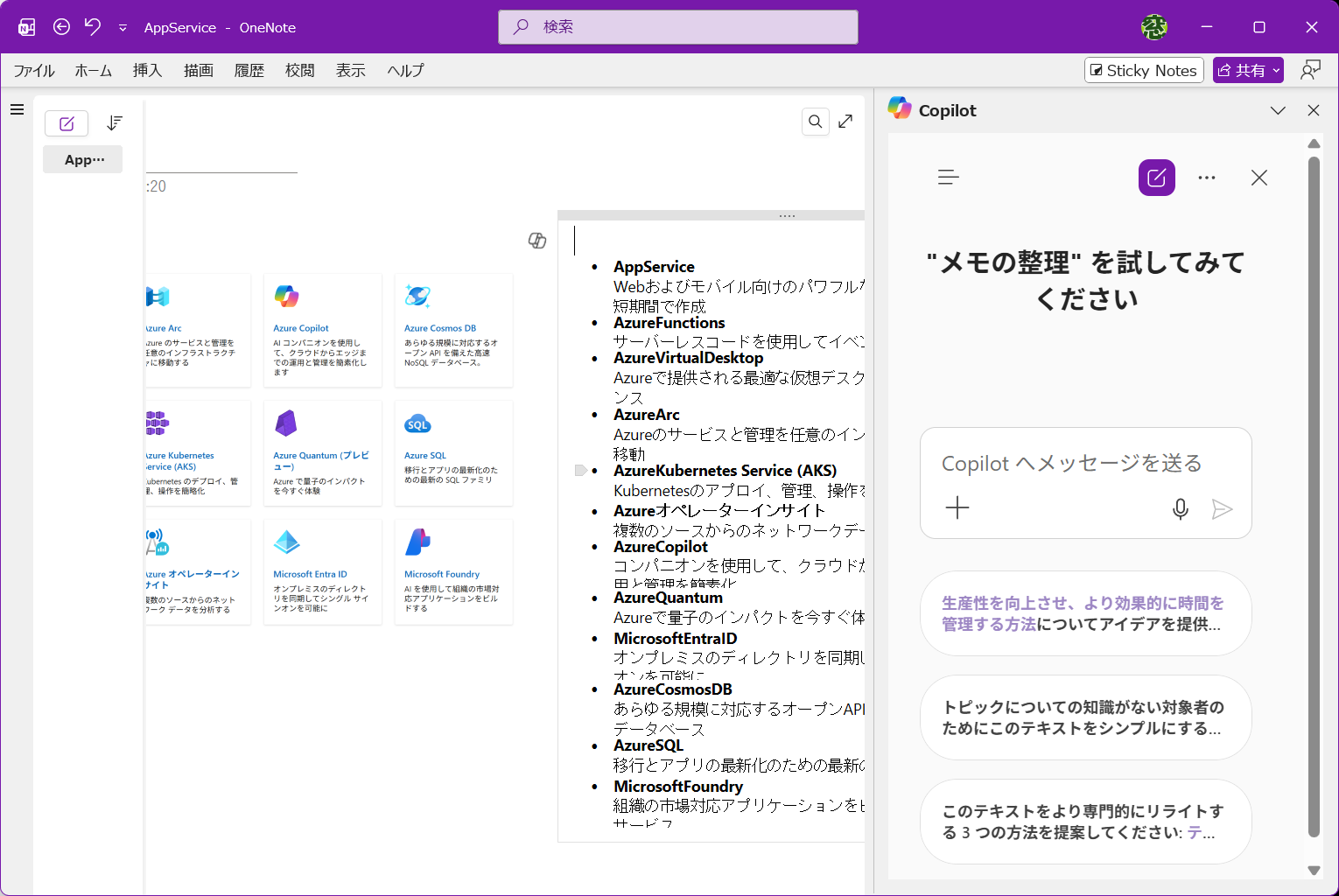Open in-page search with the magnifier icon
Image resolution: width=1339 pixels, height=896 pixels.
(x=815, y=121)
